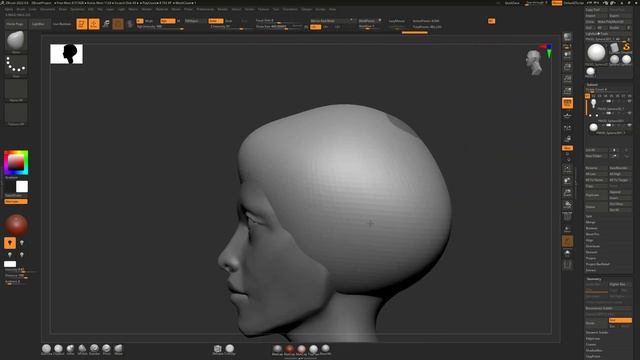Image resolution: width=640 pixels, height=360 pixels.
Task: Open the Brush menu
Action: pos(20,9)
